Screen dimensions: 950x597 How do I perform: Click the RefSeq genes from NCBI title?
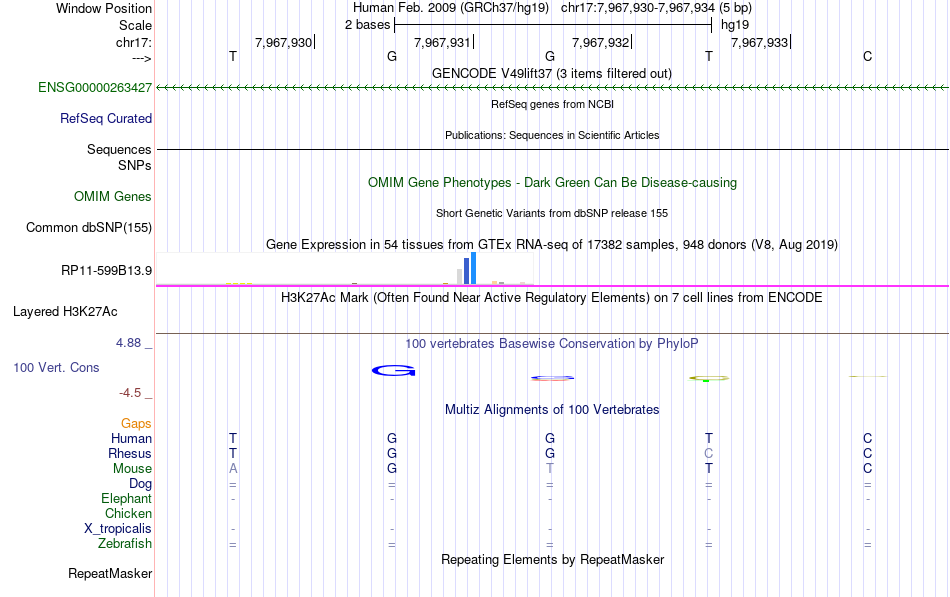[553, 105]
